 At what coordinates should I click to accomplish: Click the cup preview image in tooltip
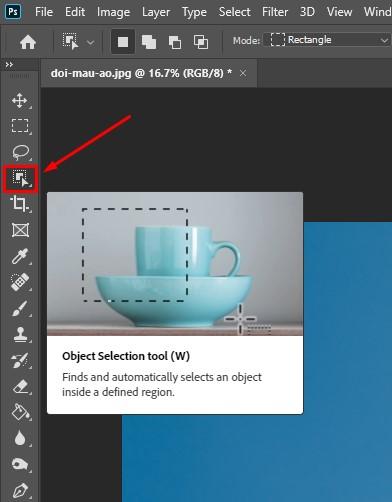coord(175,264)
